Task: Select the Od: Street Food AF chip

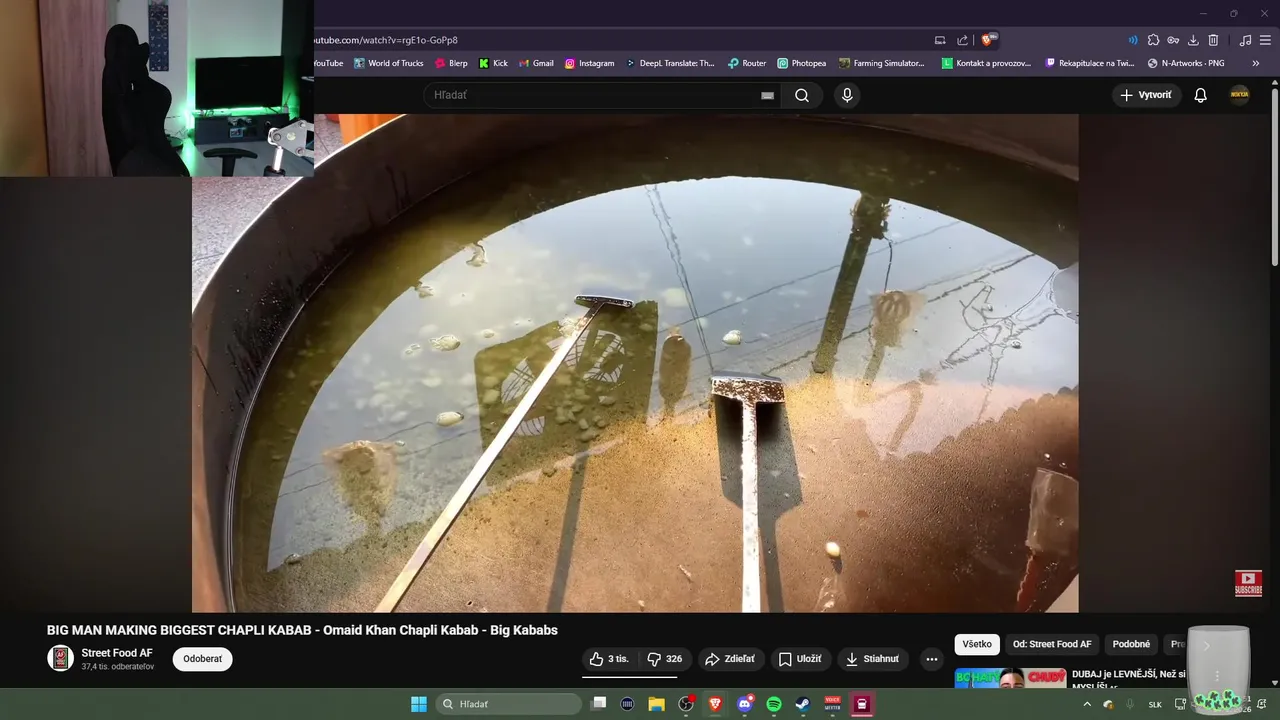Action: coord(1052,644)
